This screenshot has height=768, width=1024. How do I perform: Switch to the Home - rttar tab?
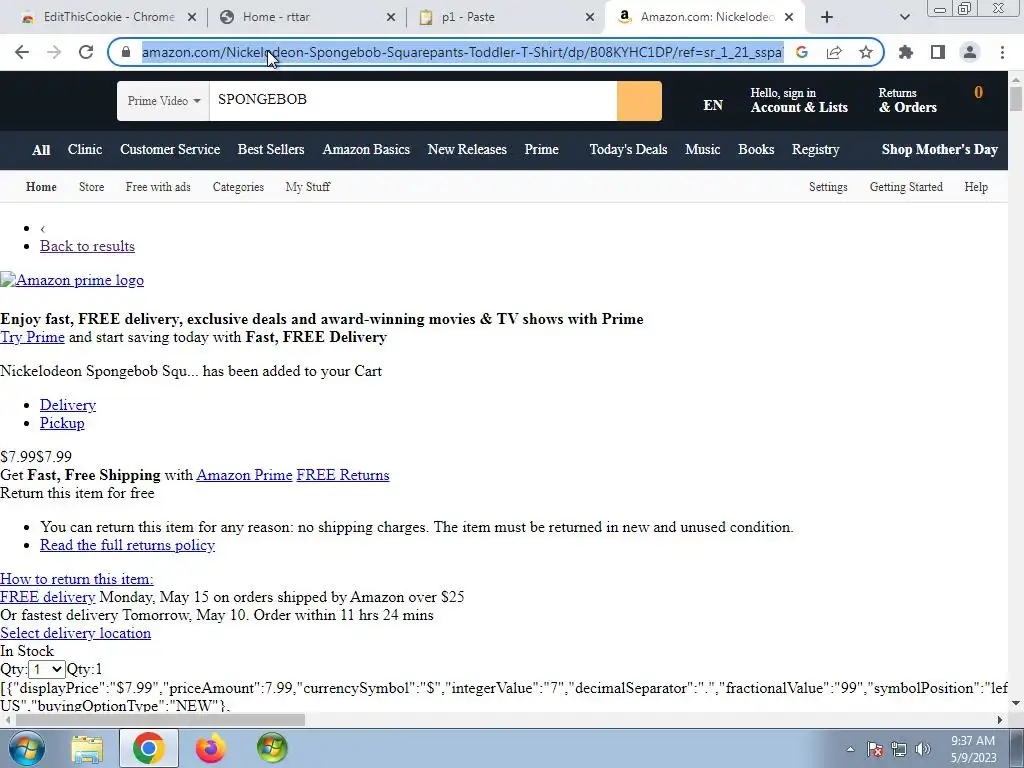tap(307, 17)
